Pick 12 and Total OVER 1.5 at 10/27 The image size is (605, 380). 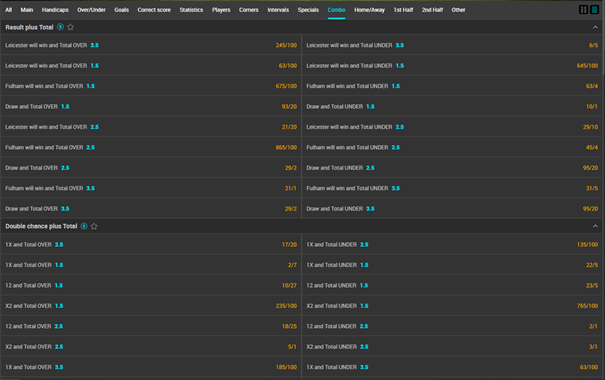coord(151,285)
